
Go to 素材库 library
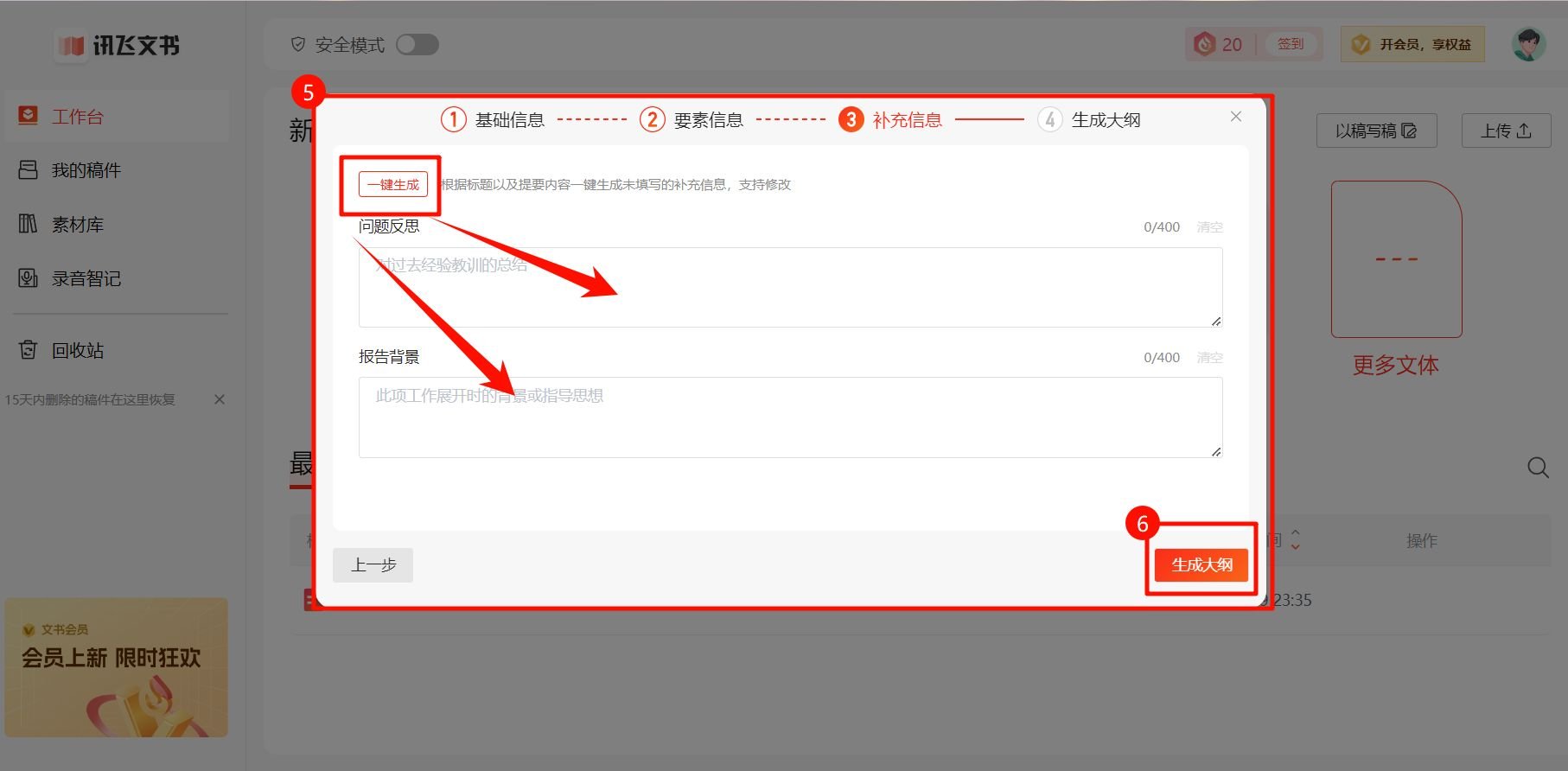pyautogui.click(x=77, y=225)
